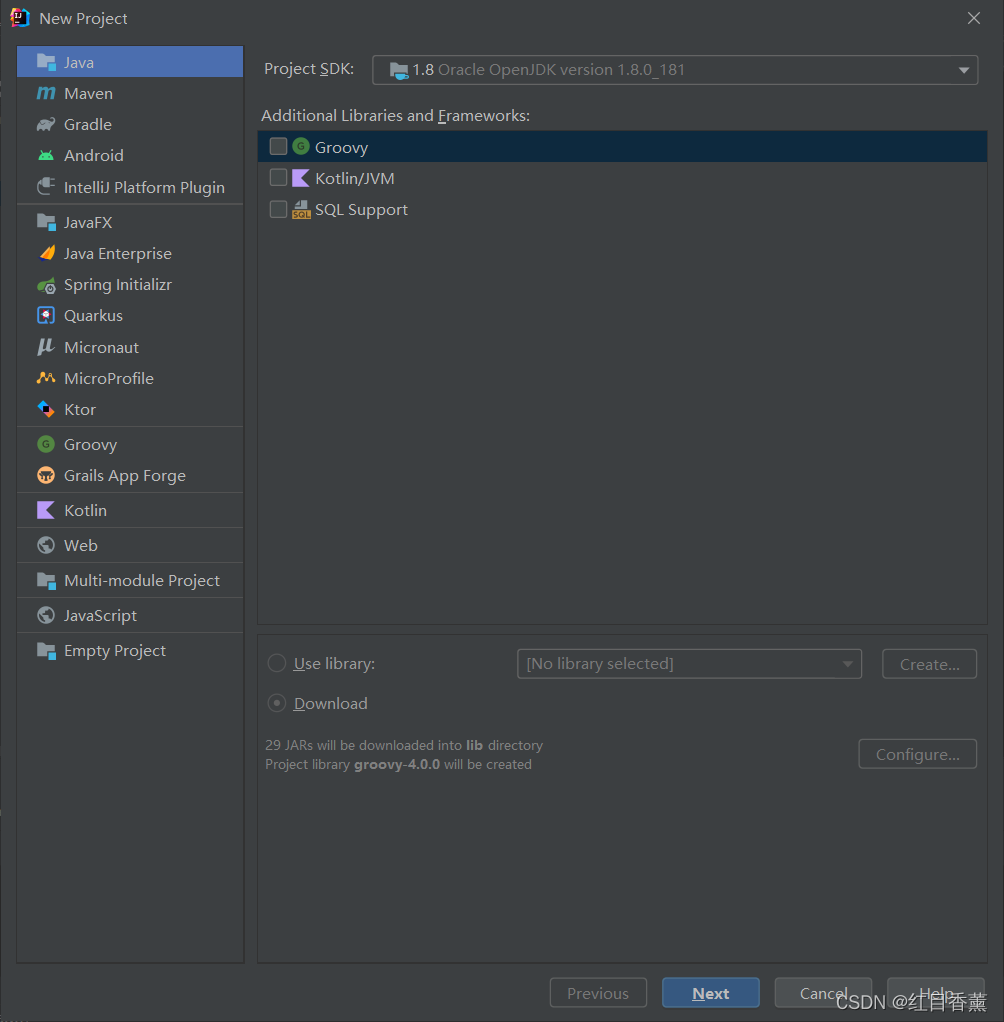Viewport: 1004px width, 1022px height.
Task: Select Java Enterprise label
Action: click(x=118, y=254)
